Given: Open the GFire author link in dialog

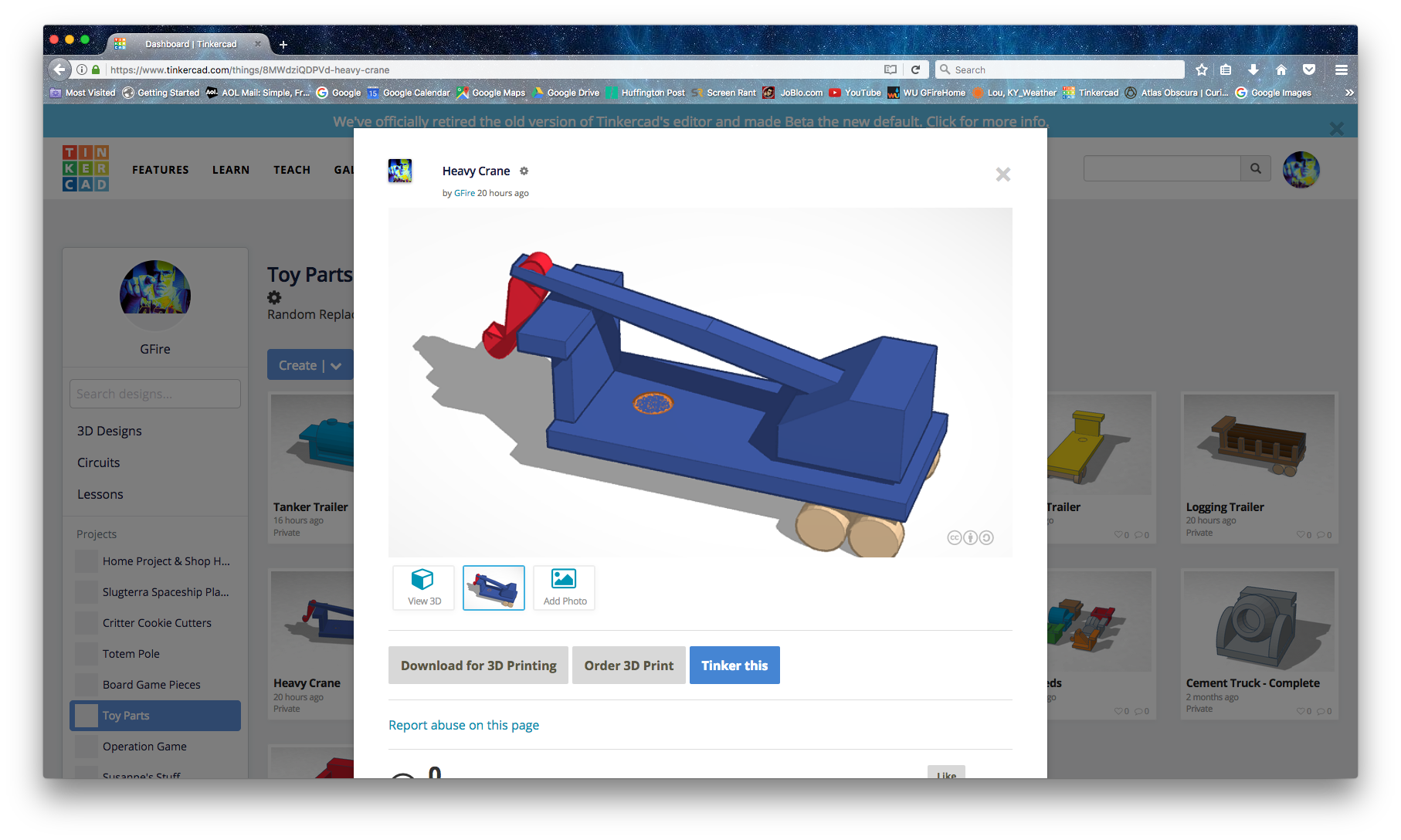Looking at the screenshot, I should coord(464,193).
